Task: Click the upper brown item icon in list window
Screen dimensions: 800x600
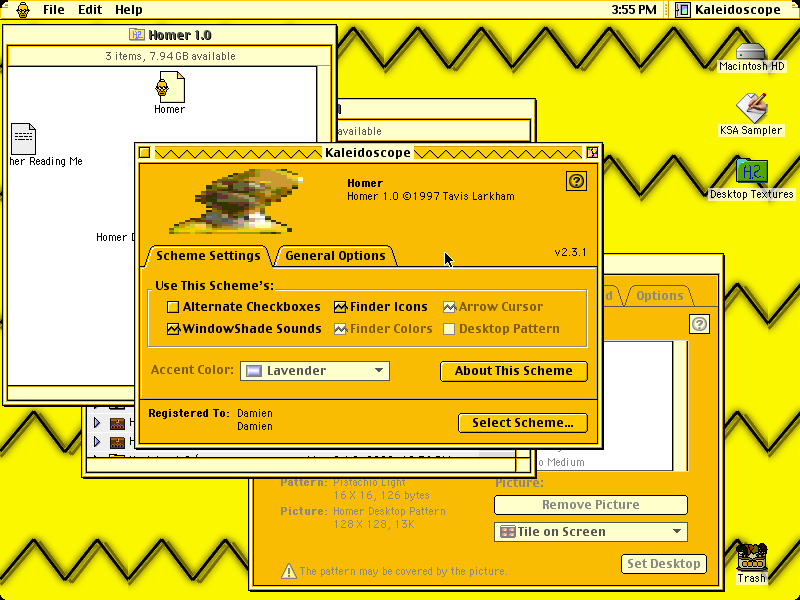Action: click(117, 423)
